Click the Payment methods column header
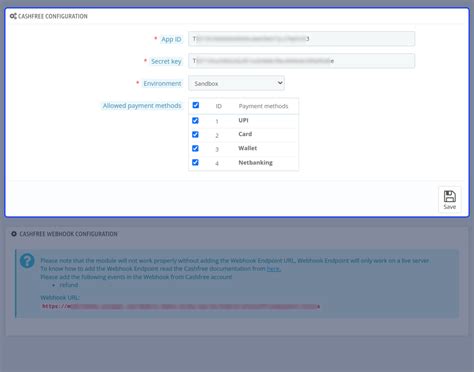 (263, 106)
